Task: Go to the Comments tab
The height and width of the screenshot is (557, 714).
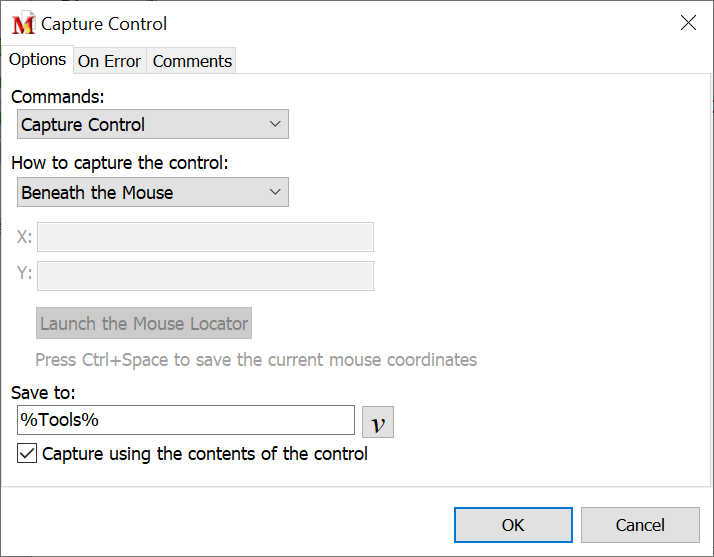Action: 192,61
